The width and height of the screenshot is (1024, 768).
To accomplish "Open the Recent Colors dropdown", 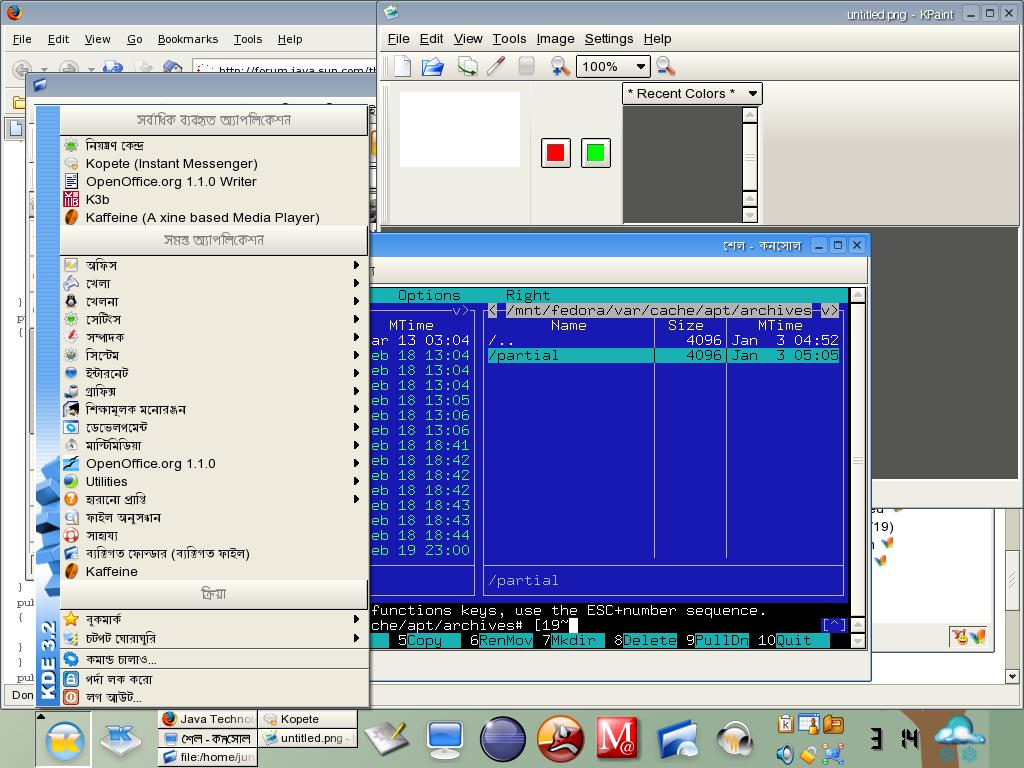I will pos(692,93).
